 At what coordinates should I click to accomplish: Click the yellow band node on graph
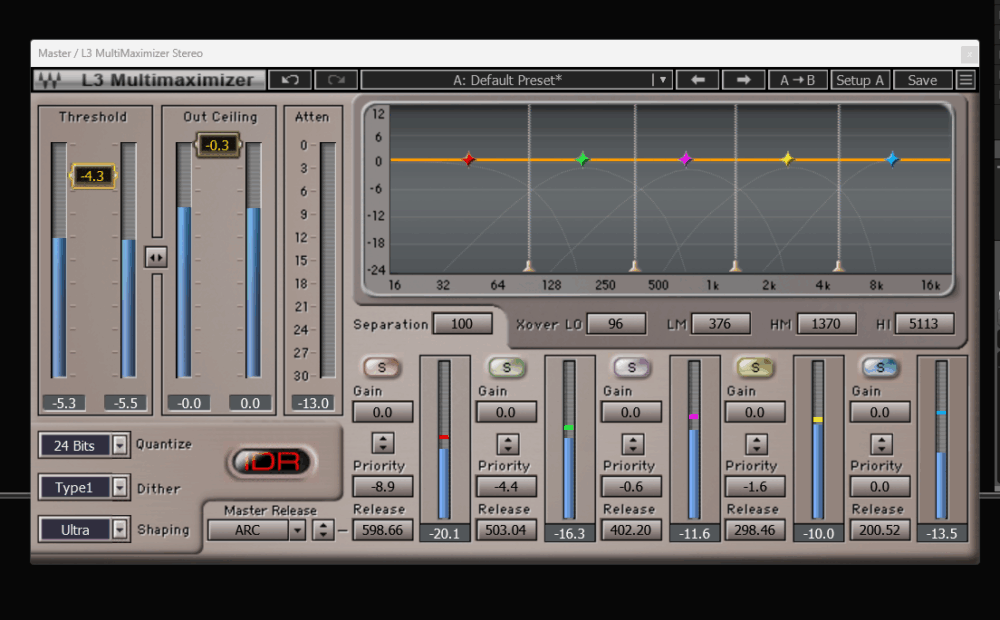(x=788, y=159)
